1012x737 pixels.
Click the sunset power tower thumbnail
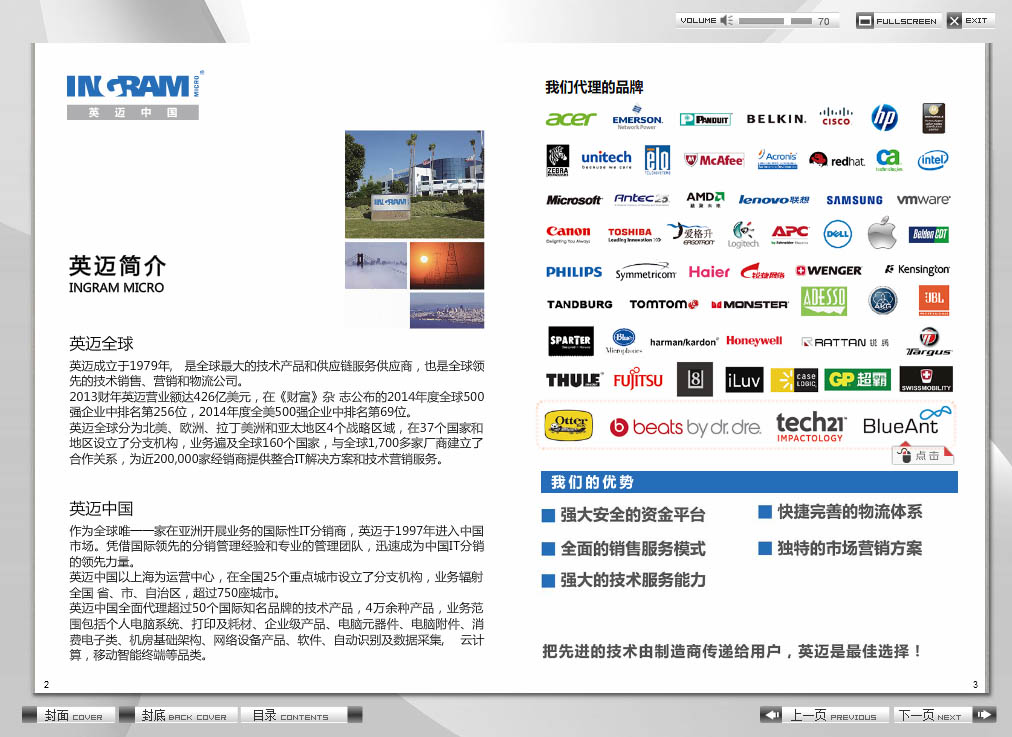point(447,265)
